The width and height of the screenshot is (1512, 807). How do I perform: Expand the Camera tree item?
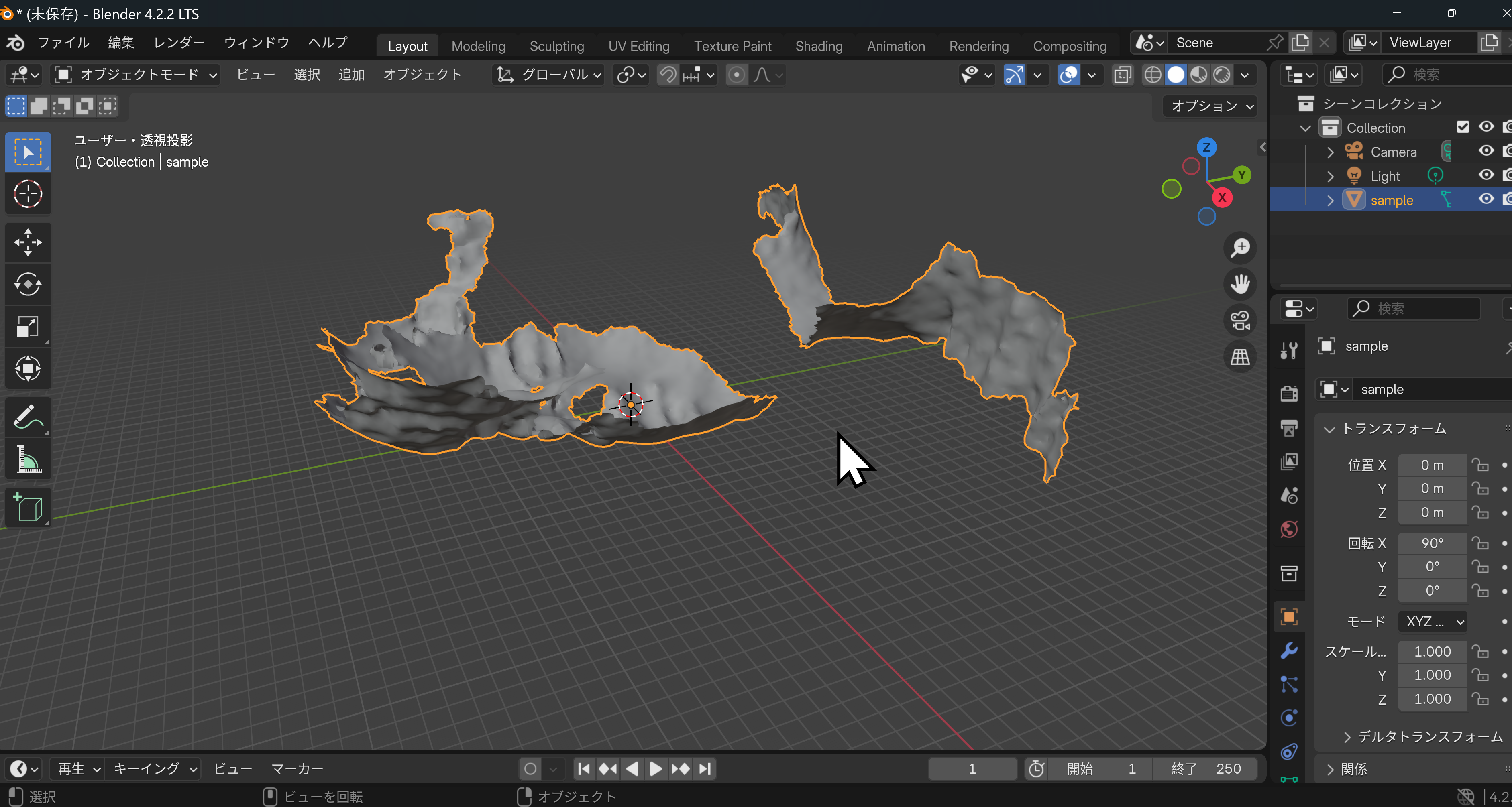pos(1330,152)
